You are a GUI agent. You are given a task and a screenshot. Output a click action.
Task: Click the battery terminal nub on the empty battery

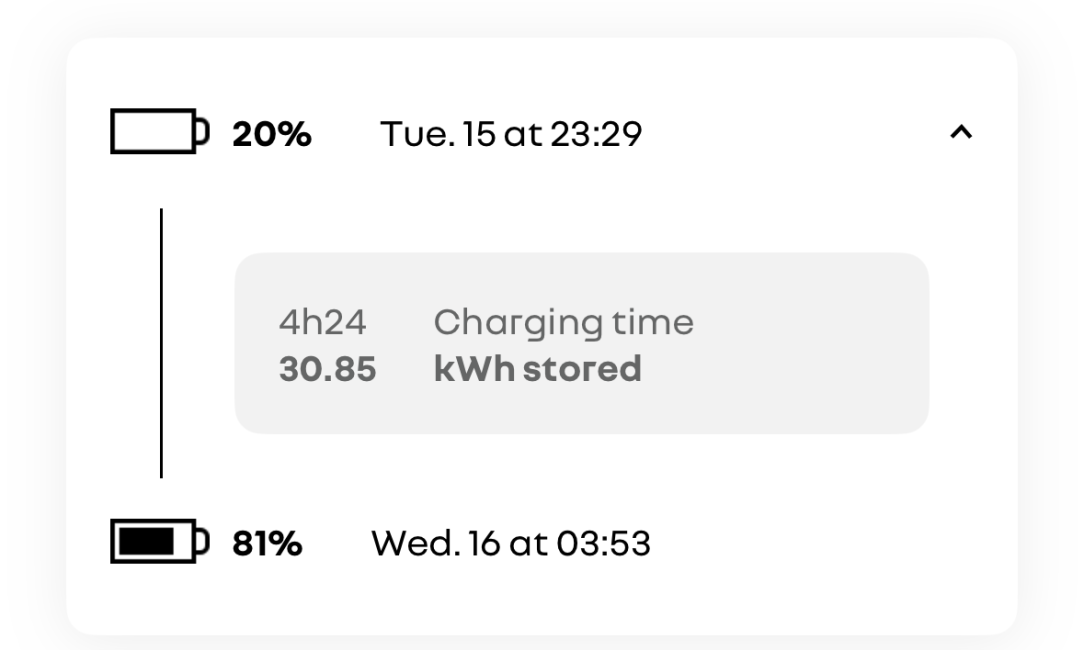click(203, 131)
